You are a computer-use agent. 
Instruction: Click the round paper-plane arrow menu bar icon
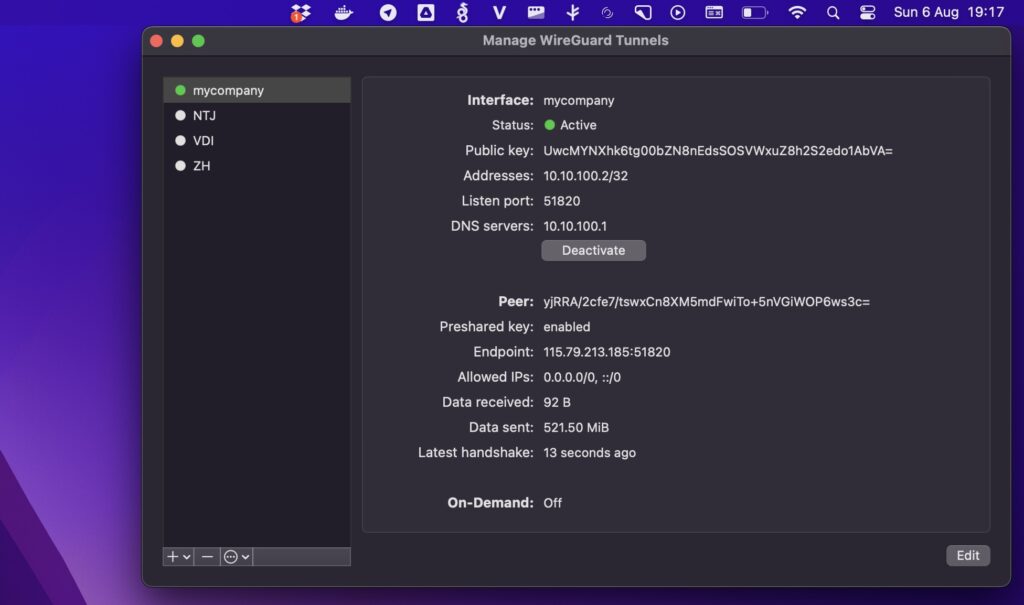(388, 12)
